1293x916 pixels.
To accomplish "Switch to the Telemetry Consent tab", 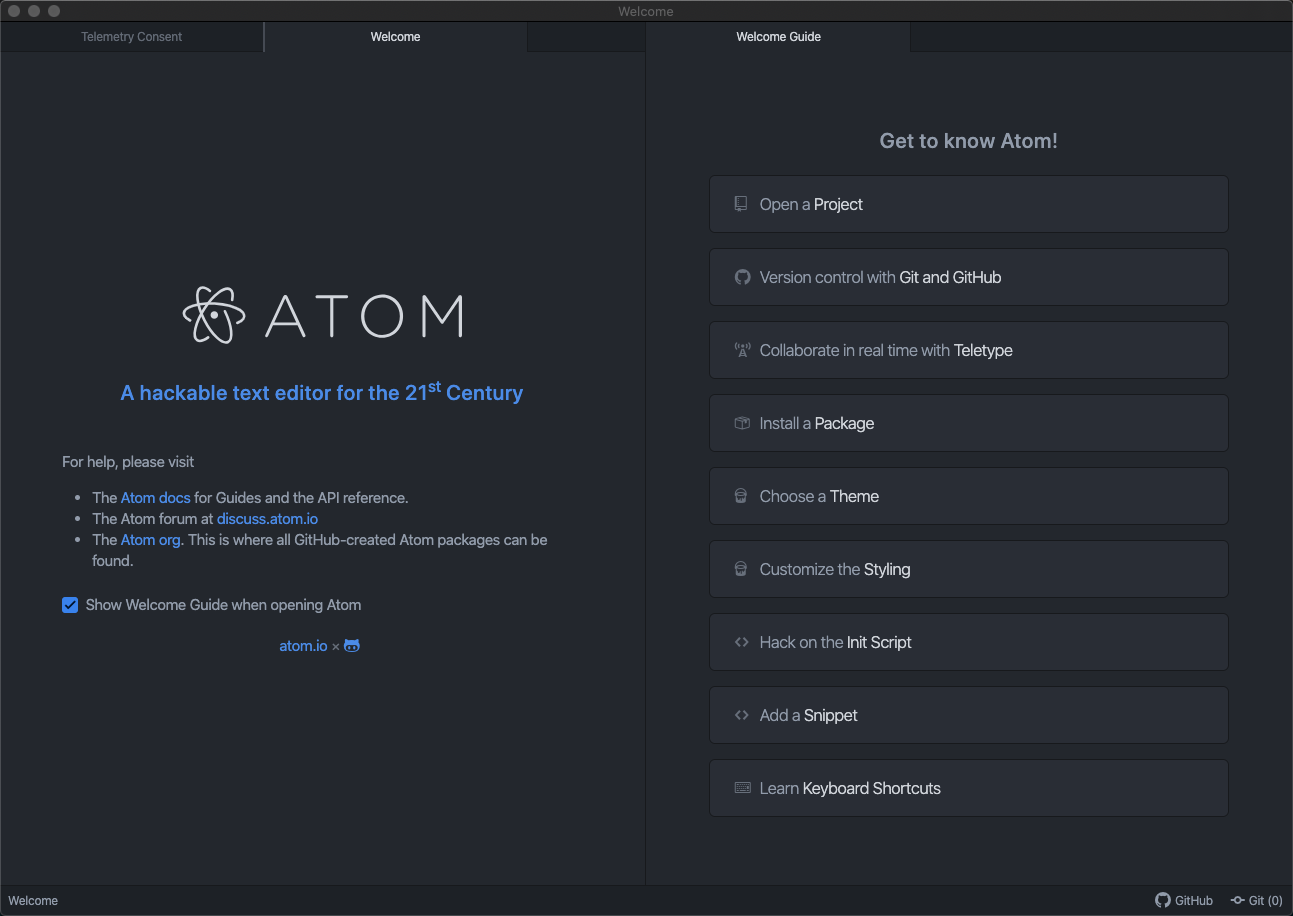I will (x=132, y=37).
